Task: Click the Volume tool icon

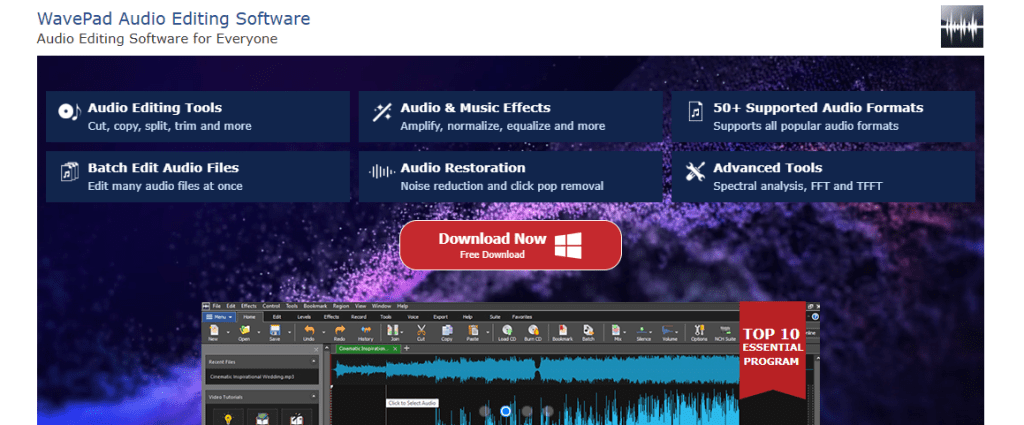Action: 667,330
